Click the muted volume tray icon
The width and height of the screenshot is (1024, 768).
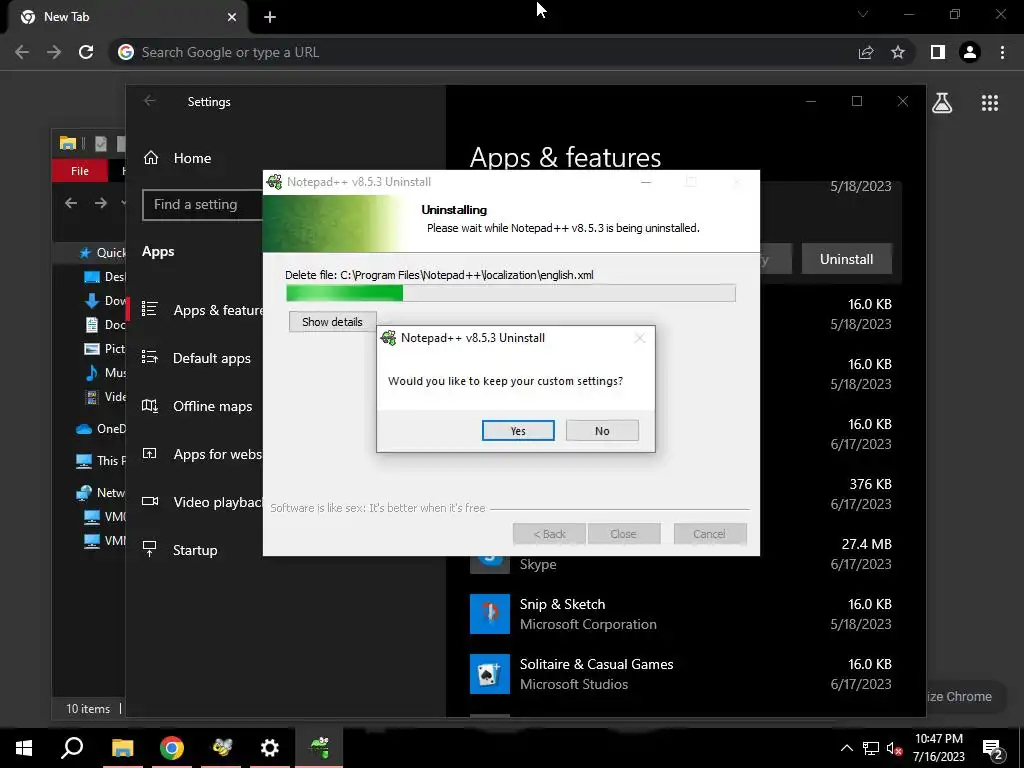click(894, 748)
